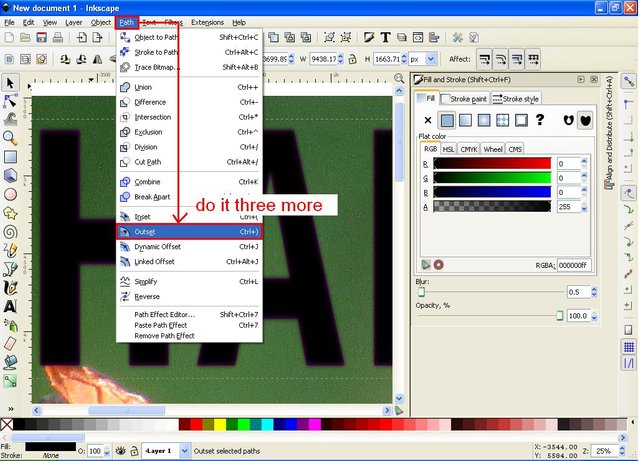Screen dimensions: 640x461
Task: Open the File menu
Action: tap(9, 22)
